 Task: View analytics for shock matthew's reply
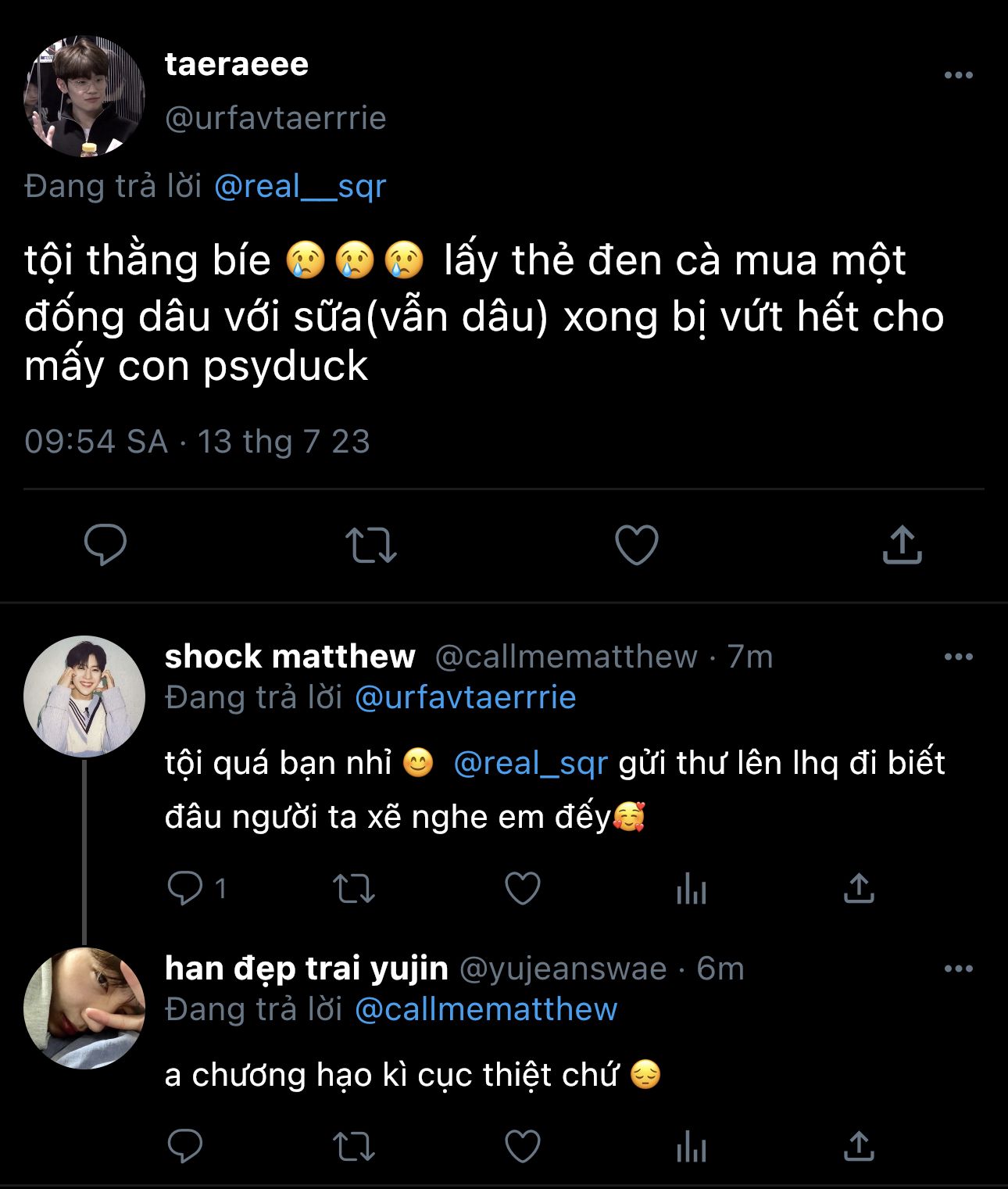(692, 888)
